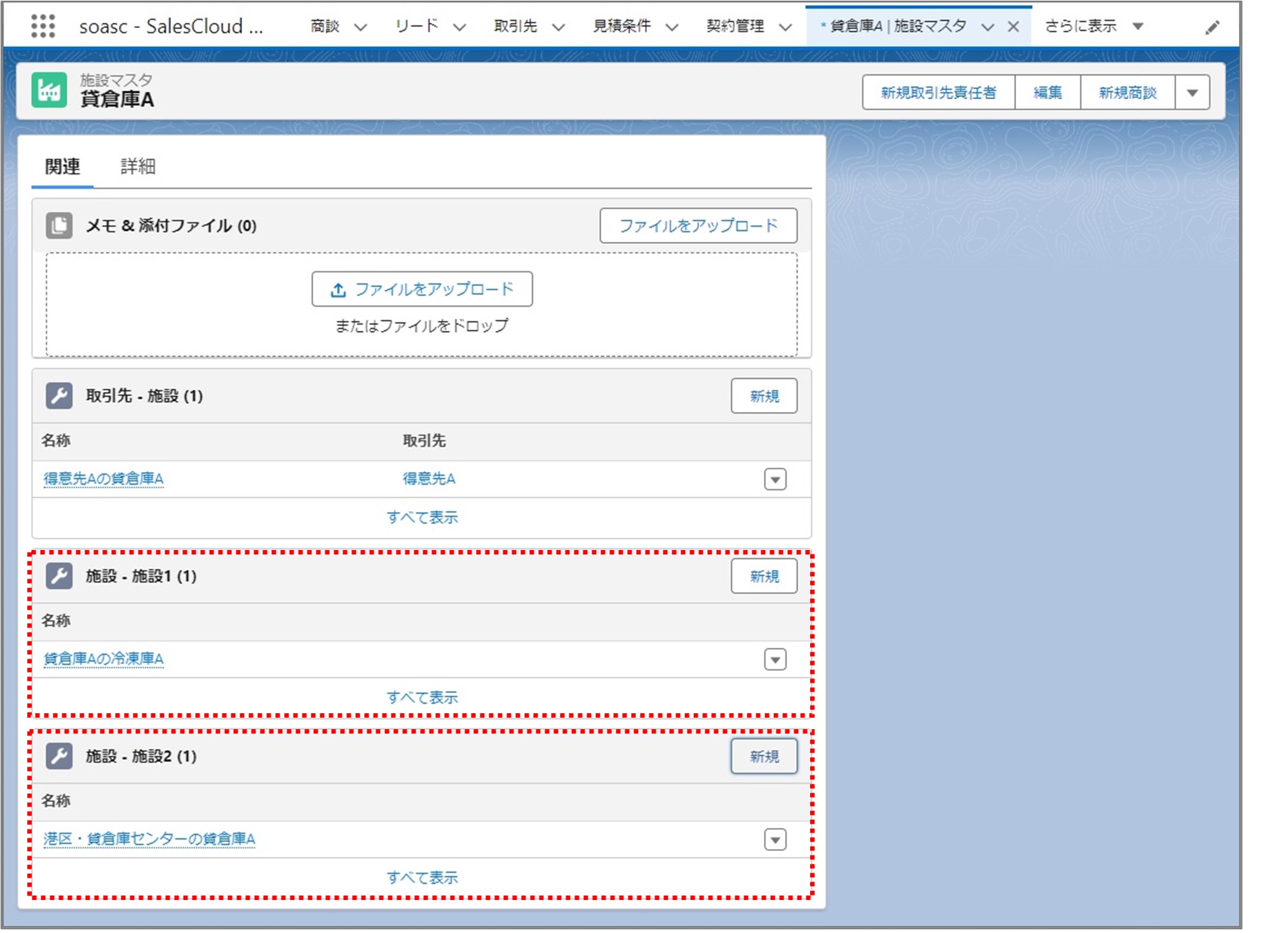Open the 施設 - 施設2 (1) heading
Image resolution: width=1288 pixels, height=933 pixels.
coord(141,756)
